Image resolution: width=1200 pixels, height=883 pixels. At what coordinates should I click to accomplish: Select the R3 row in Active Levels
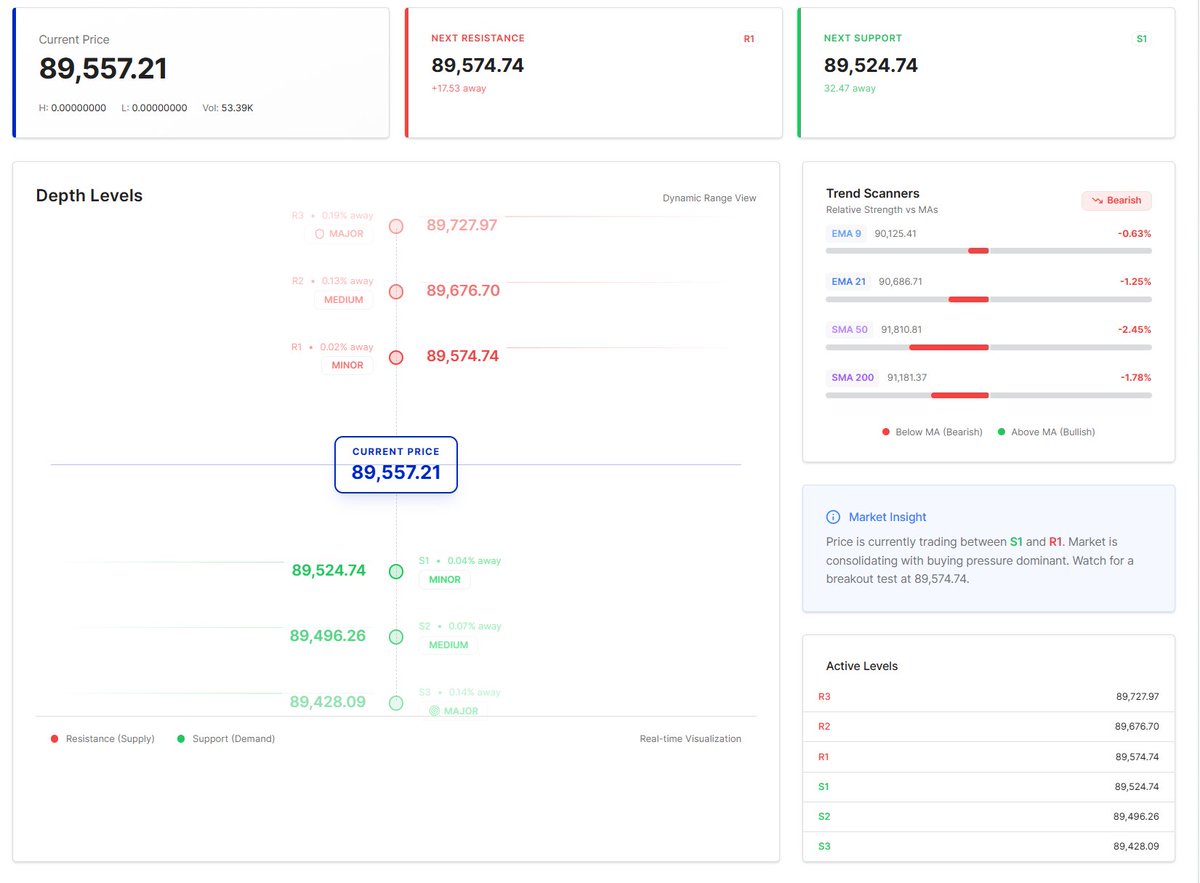(x=989, y=697)
